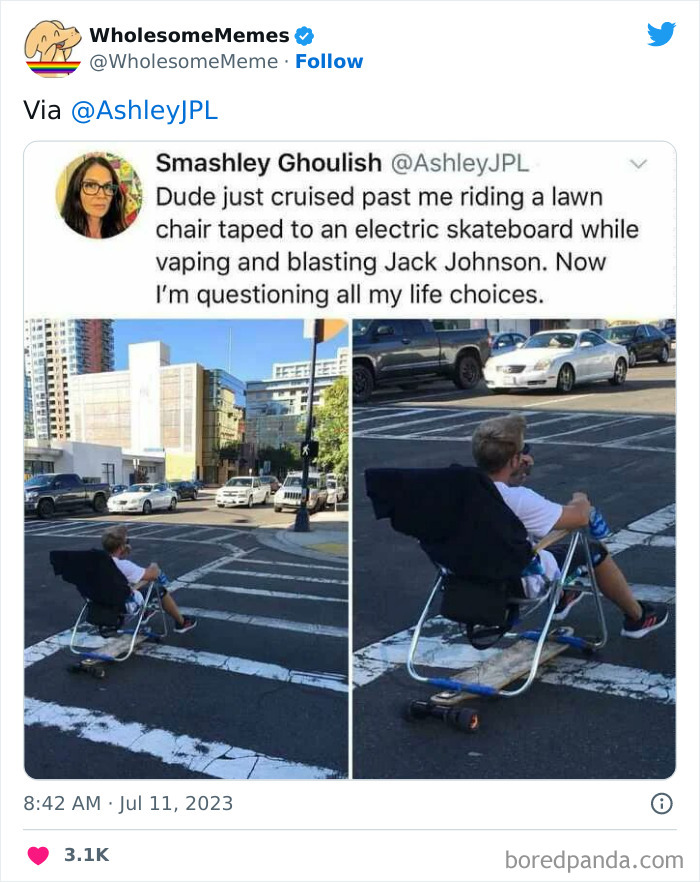The image size is (700, 882).
Task: Open the WholesomeMemes profile avatar
Action: tap(53, 49)
